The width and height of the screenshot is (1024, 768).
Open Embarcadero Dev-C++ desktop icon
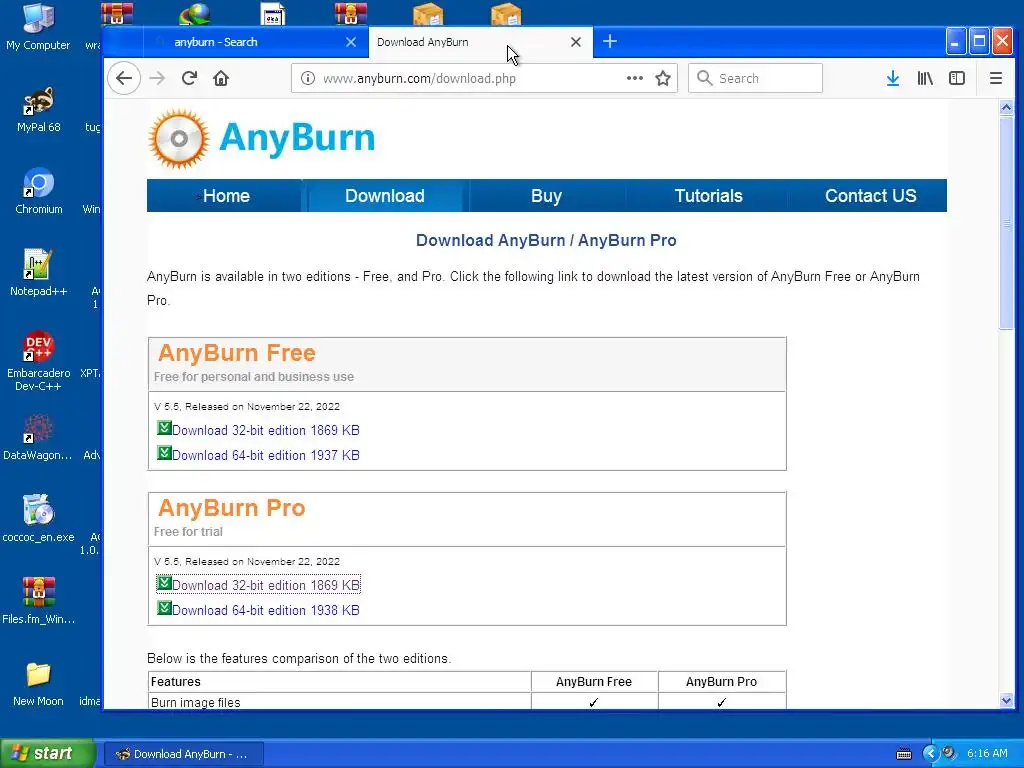tap(38, 362)
